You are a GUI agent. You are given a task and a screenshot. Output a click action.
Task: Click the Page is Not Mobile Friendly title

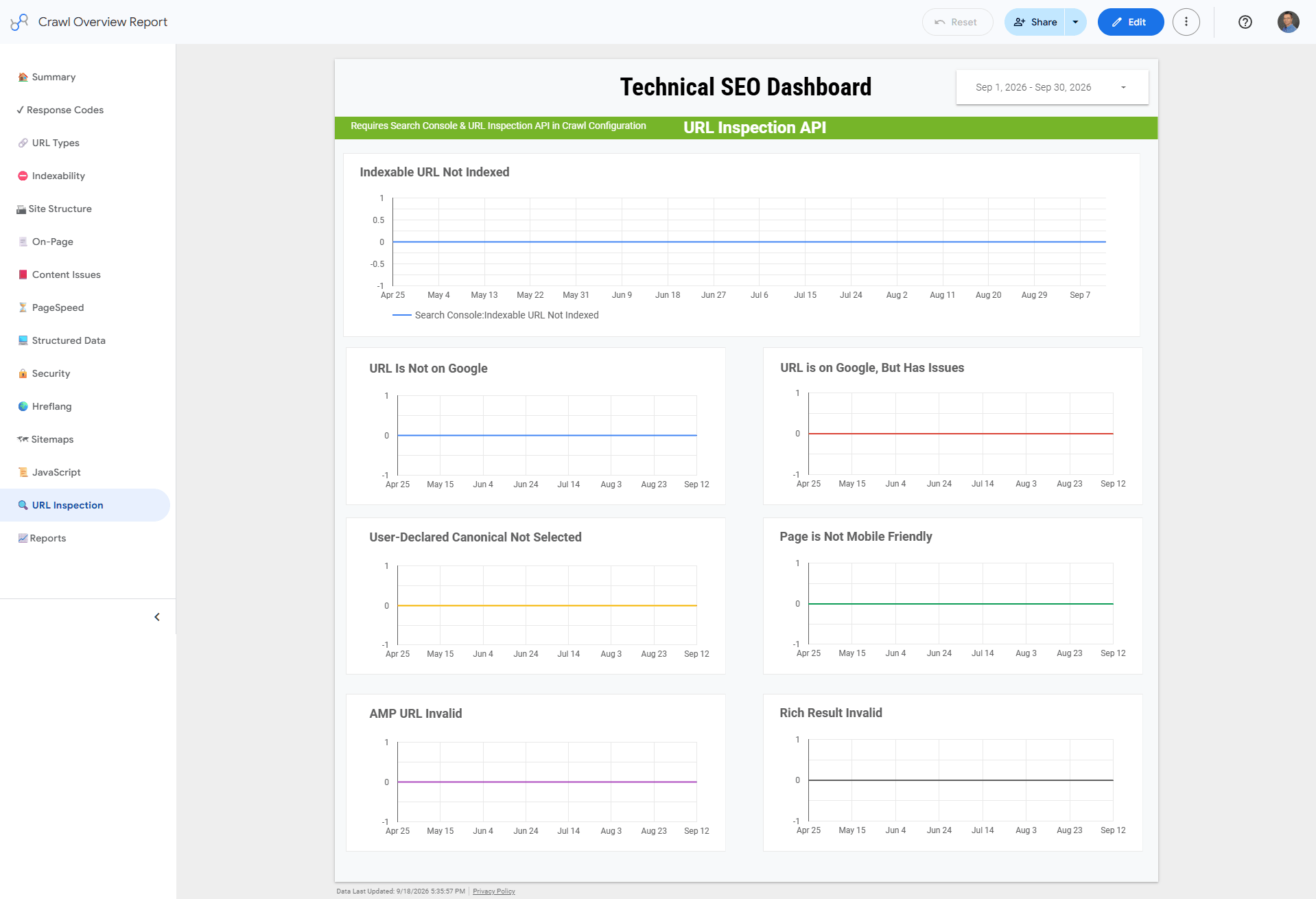point(856,537)
